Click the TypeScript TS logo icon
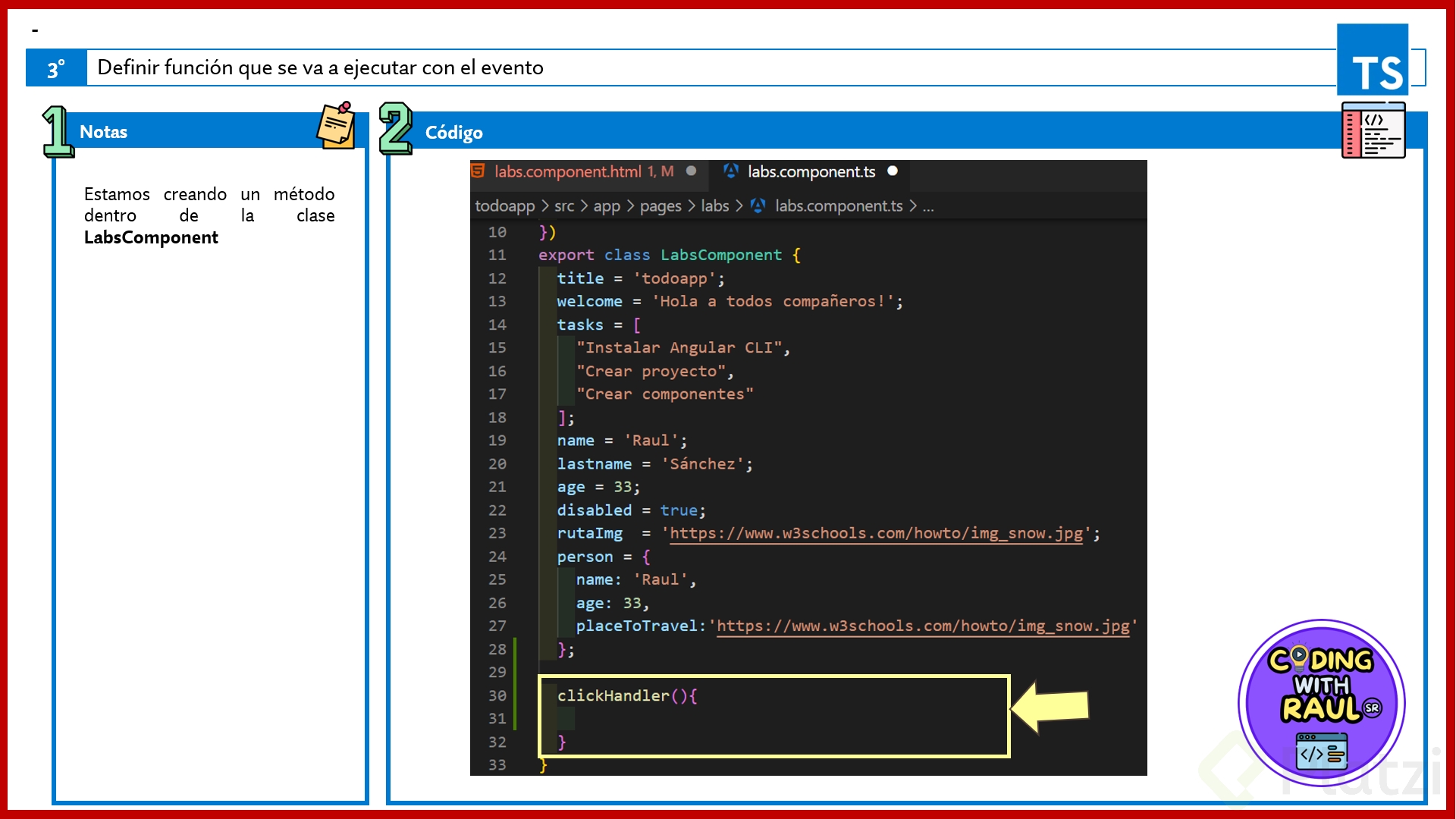 click(1372, 59)
